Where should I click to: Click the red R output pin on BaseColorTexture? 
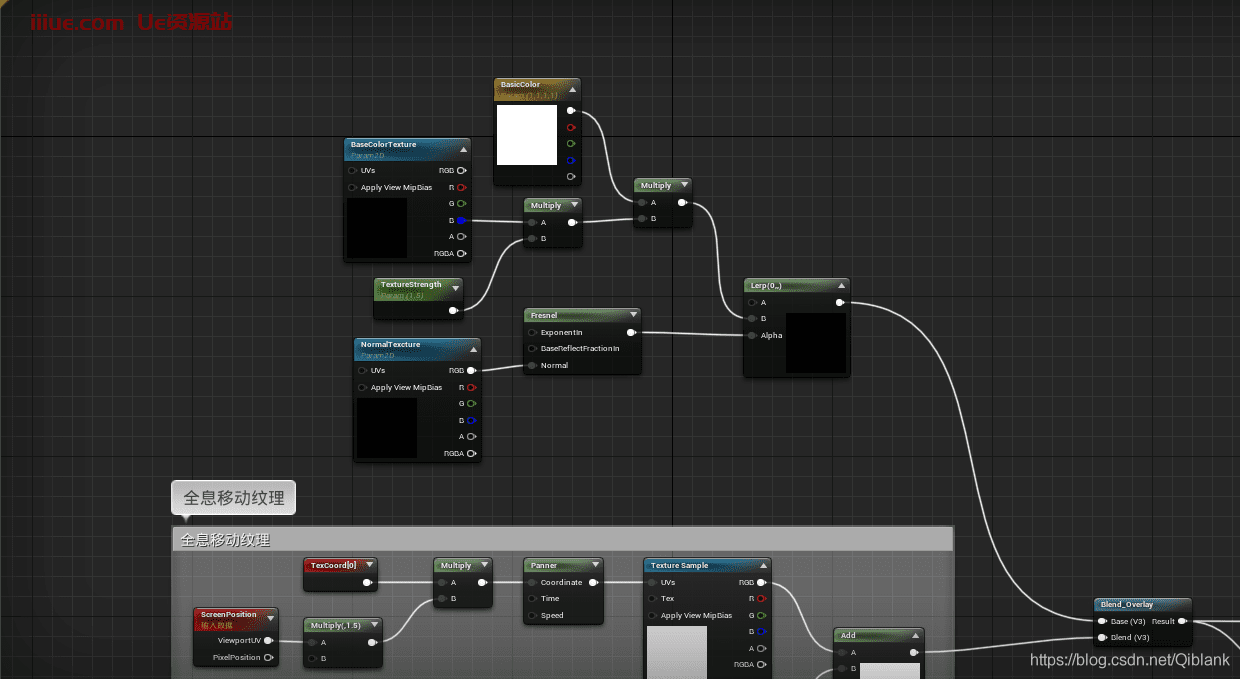pyautogui.click(x=461, y=187)
